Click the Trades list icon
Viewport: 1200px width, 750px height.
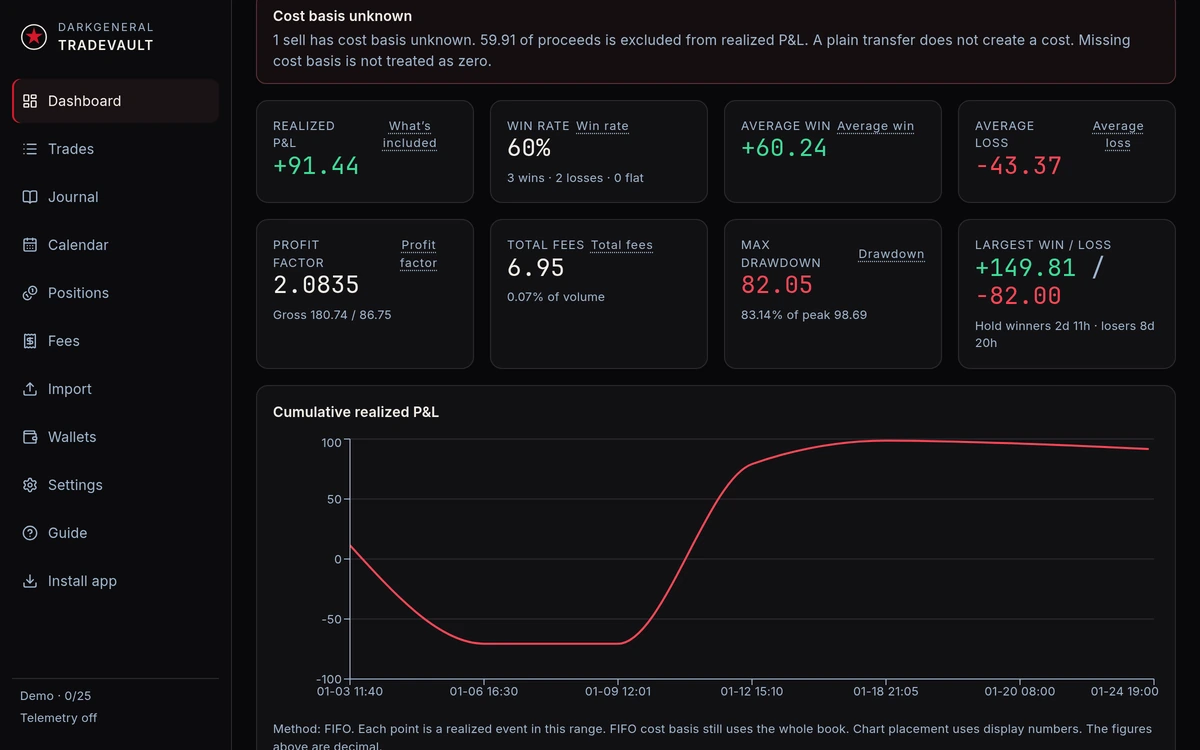point(30,149)
